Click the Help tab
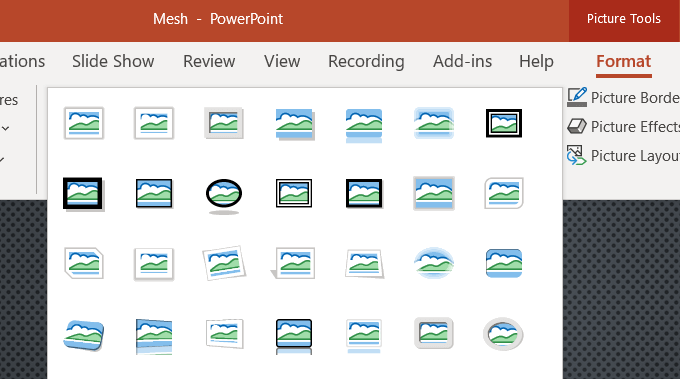This screenshot has height=379, width=680. click(x=536, y=61)
